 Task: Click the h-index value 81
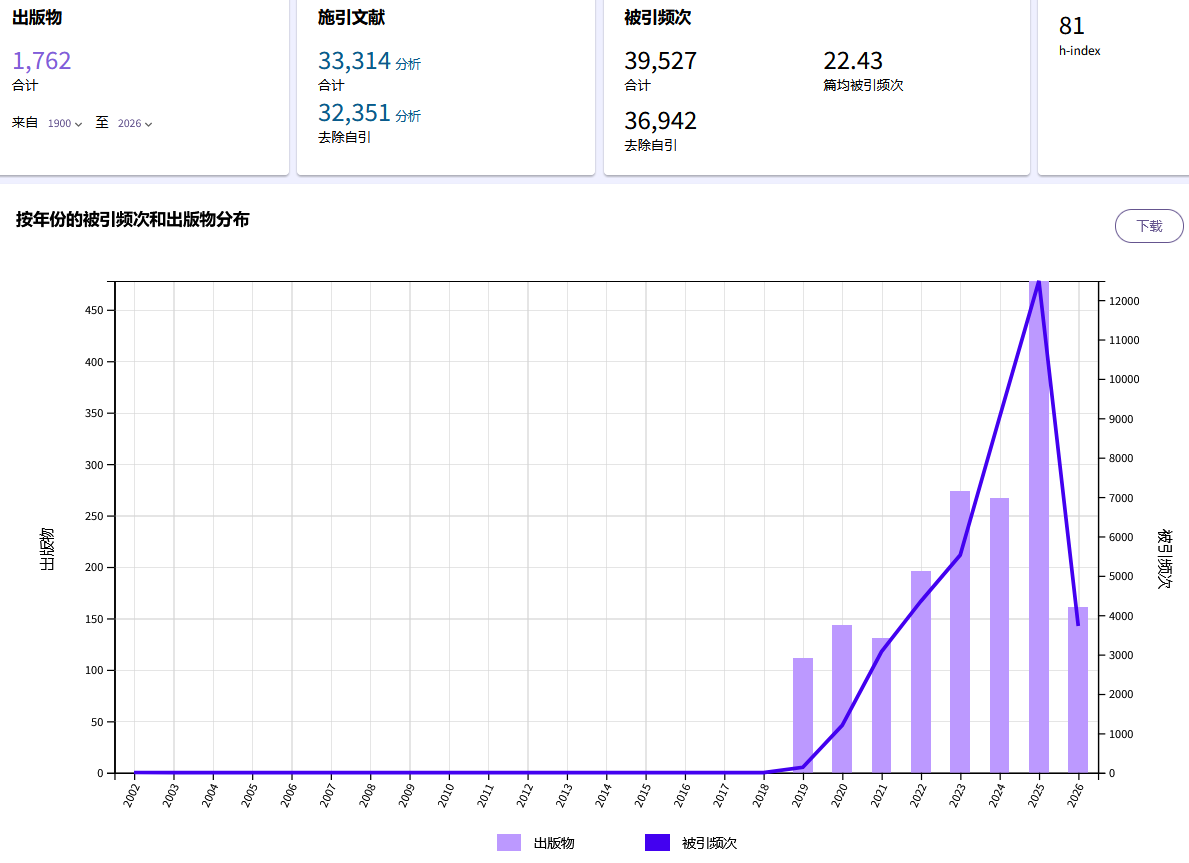click(x=1072, y=26)
